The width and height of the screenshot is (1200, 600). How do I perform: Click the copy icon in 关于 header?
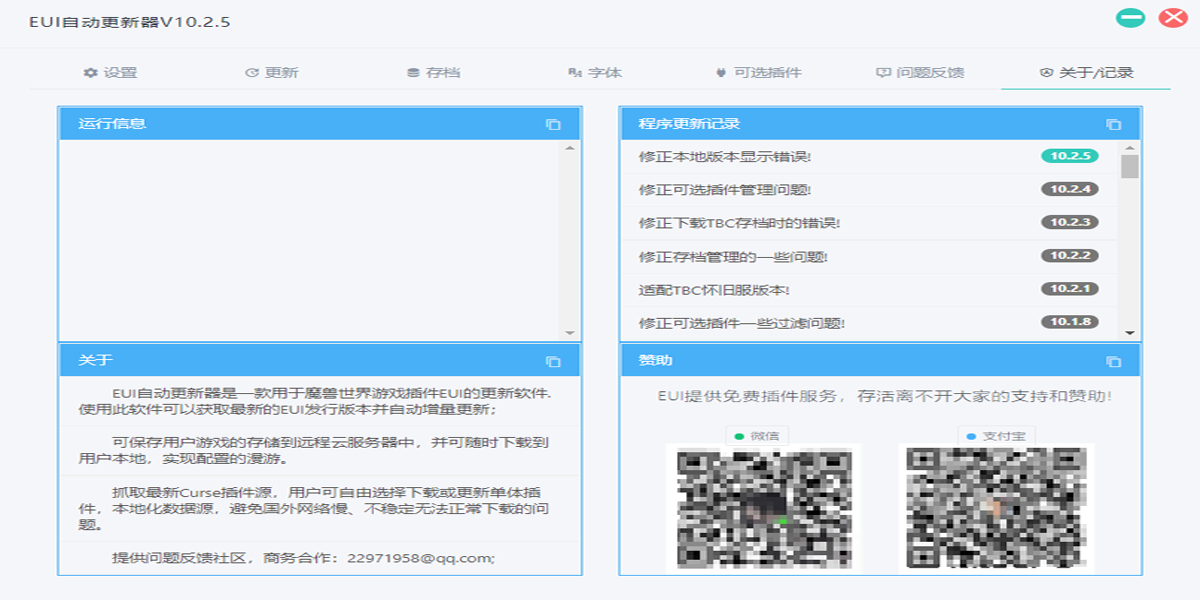click(553, 361)
